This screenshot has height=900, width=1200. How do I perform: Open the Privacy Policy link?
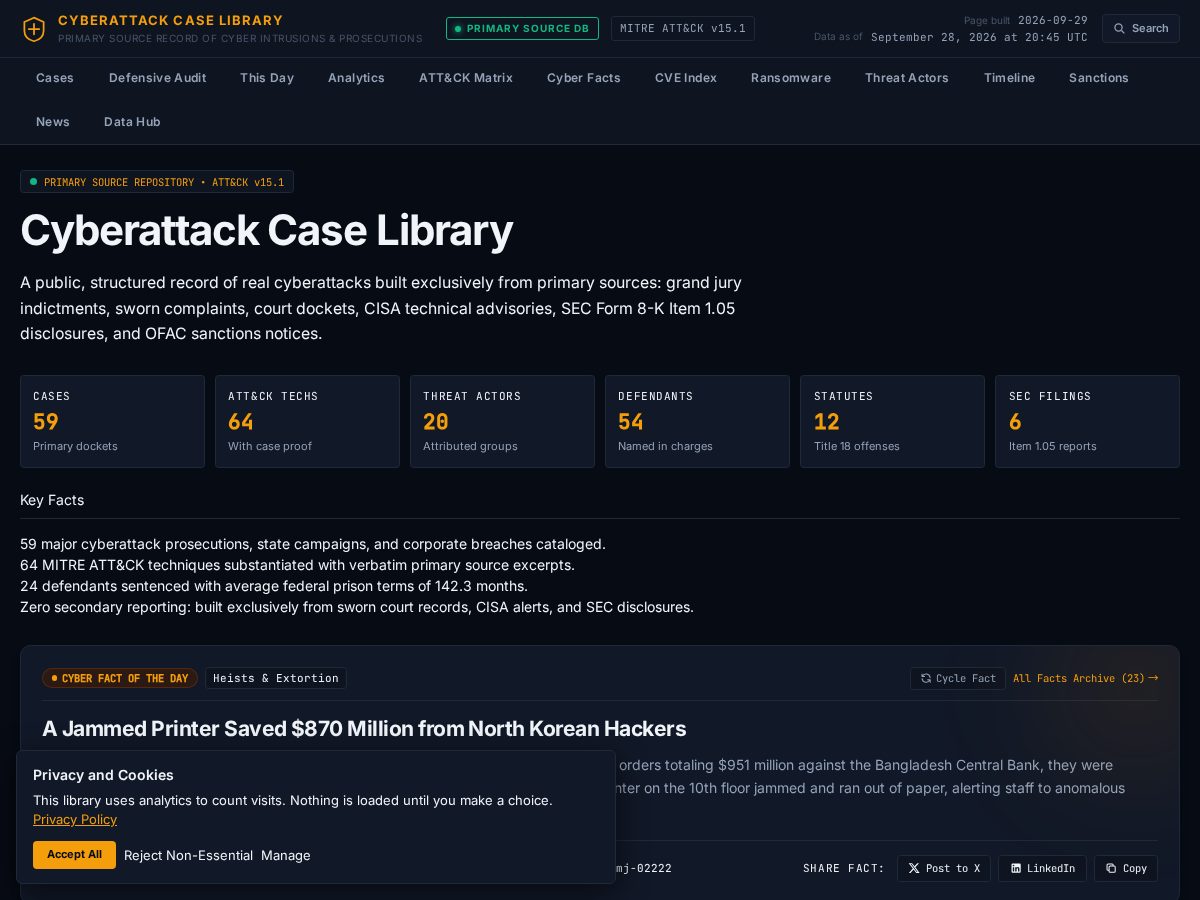click(x=75, y=819)
